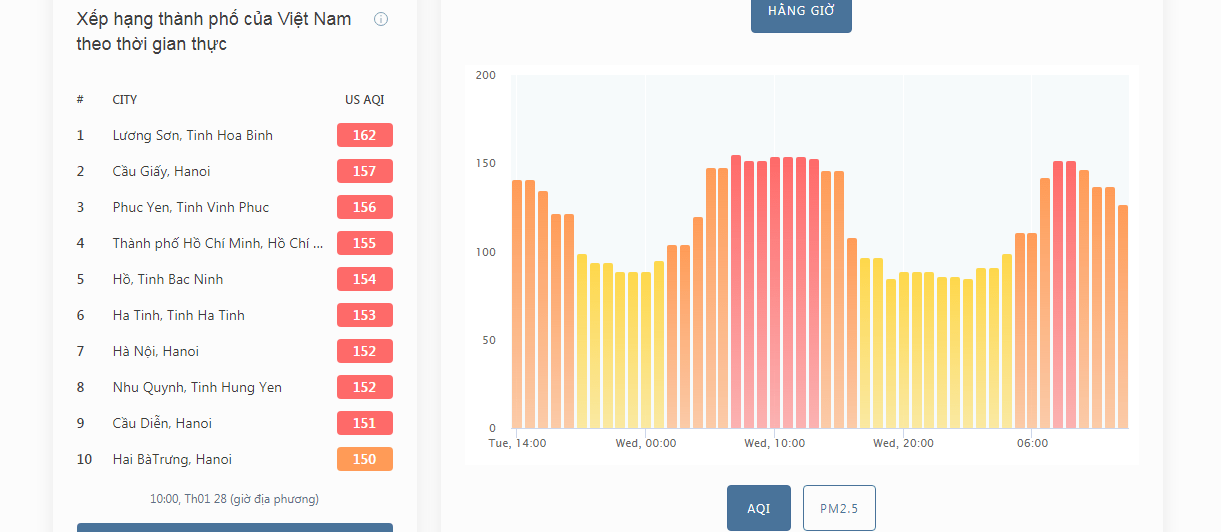The width and height of the screenshot is (1221, 532).
Task: Click the first bar at Tue 14:00
Action: [517, 304]
